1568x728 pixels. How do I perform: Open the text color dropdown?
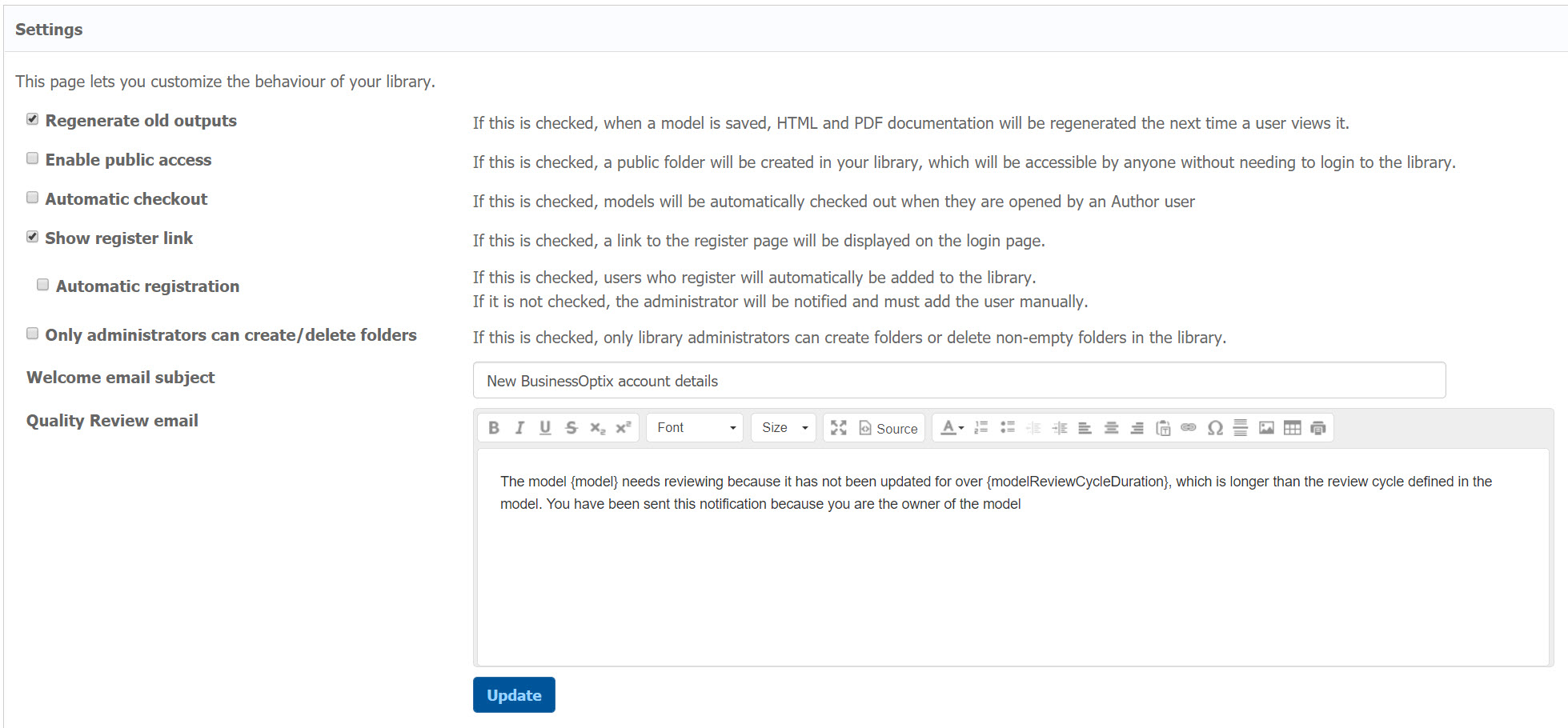click(952, 428)
